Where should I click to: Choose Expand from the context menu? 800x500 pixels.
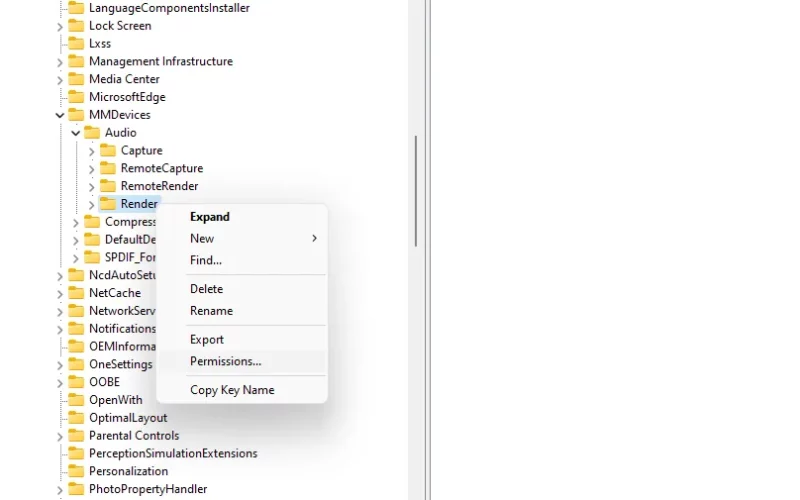tap(242, 217)
